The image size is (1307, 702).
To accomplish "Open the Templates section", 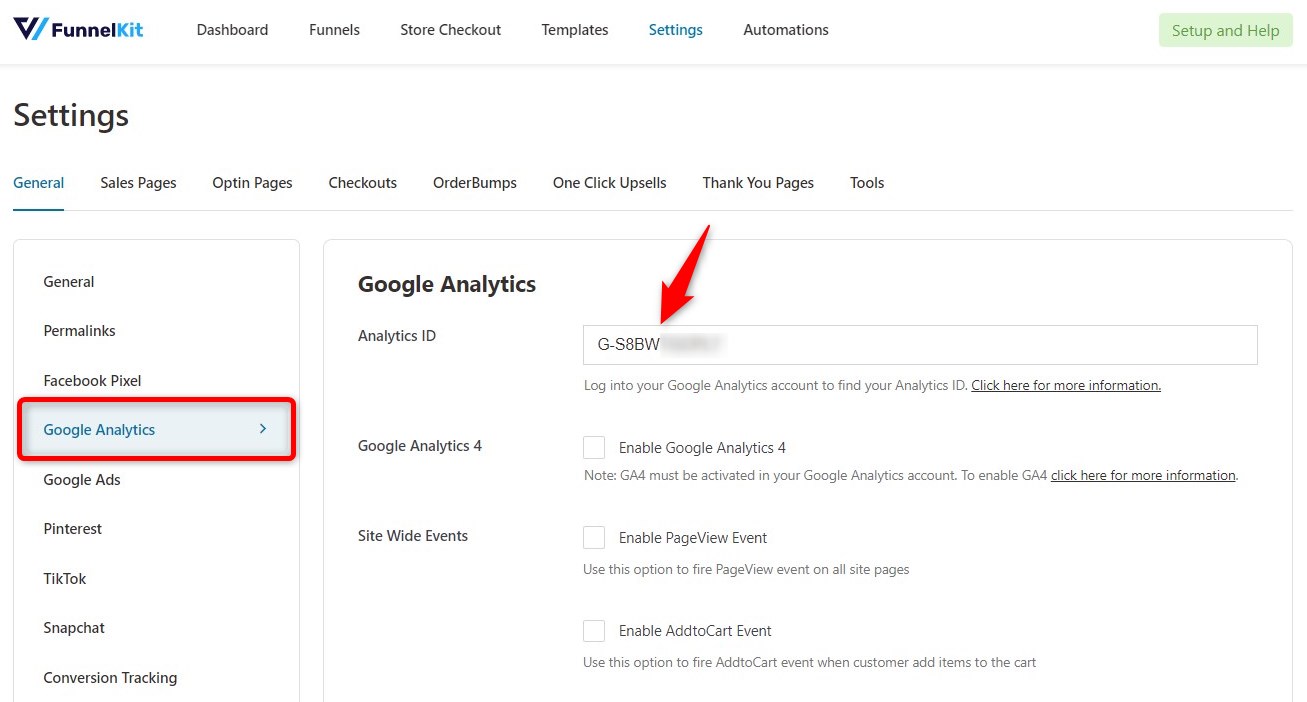I will (574, 30).
